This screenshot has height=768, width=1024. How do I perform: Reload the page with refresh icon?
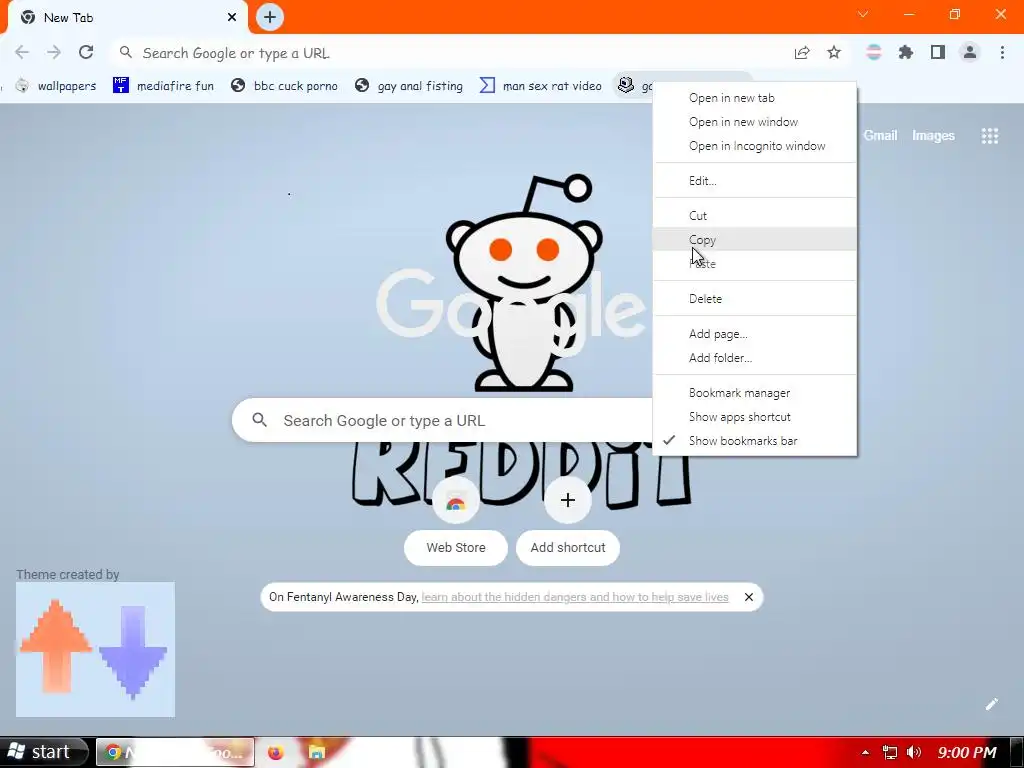tap(86, 52)
